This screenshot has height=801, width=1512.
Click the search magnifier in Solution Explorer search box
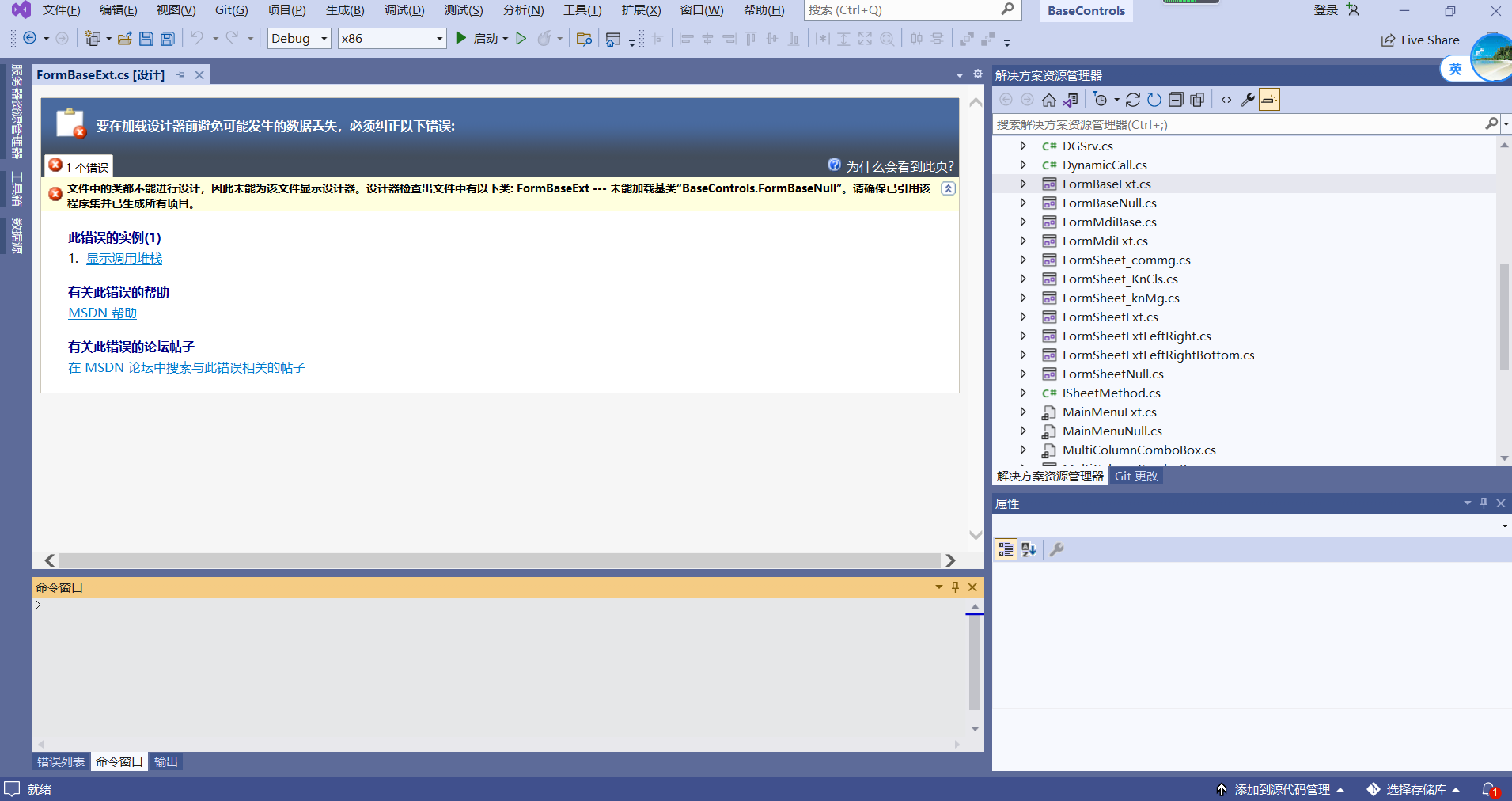(x=1491, y=123)
